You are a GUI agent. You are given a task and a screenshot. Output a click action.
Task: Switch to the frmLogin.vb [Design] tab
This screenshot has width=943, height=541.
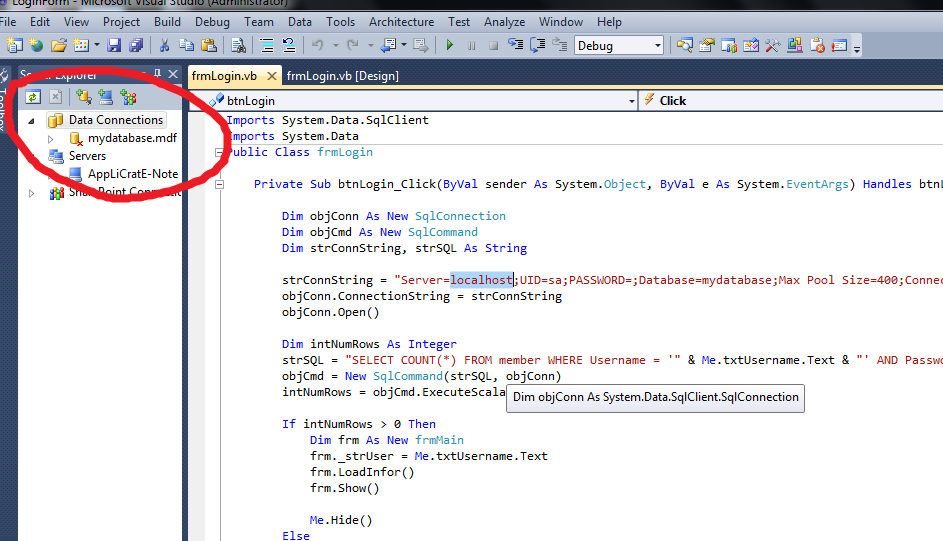click(x=343, y=76)
